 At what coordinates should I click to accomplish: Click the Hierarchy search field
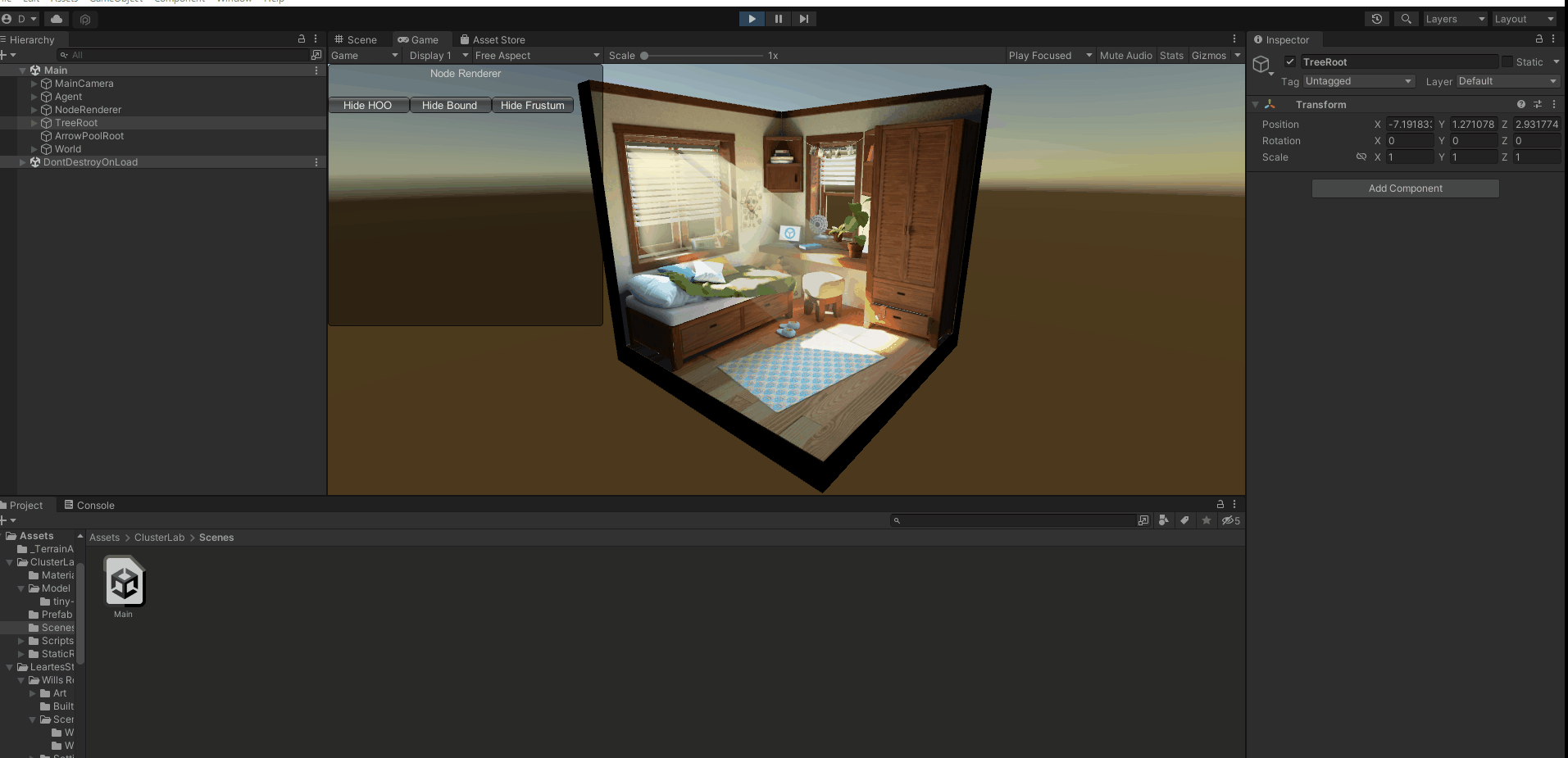[184, 55]
